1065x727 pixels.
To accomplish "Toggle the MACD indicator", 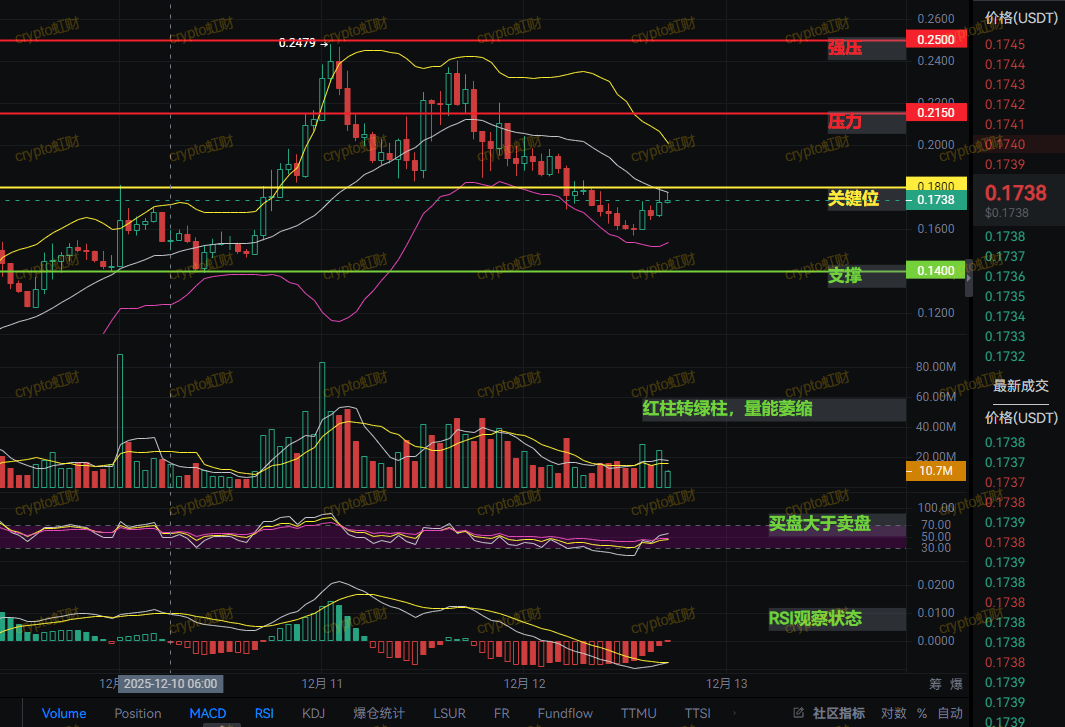I will pos(208,713).
